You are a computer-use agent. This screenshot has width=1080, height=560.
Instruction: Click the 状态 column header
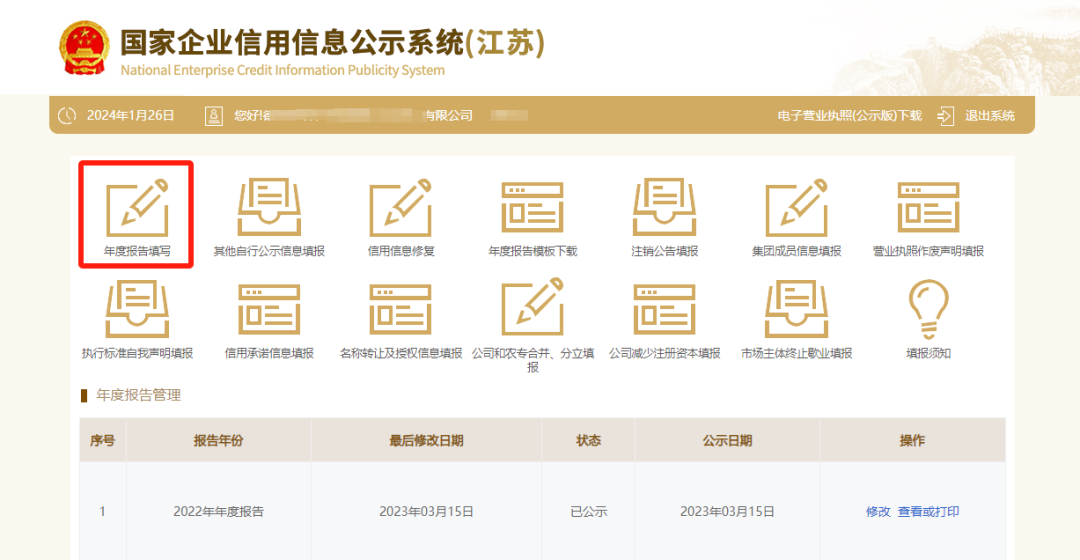coord(588,440)
